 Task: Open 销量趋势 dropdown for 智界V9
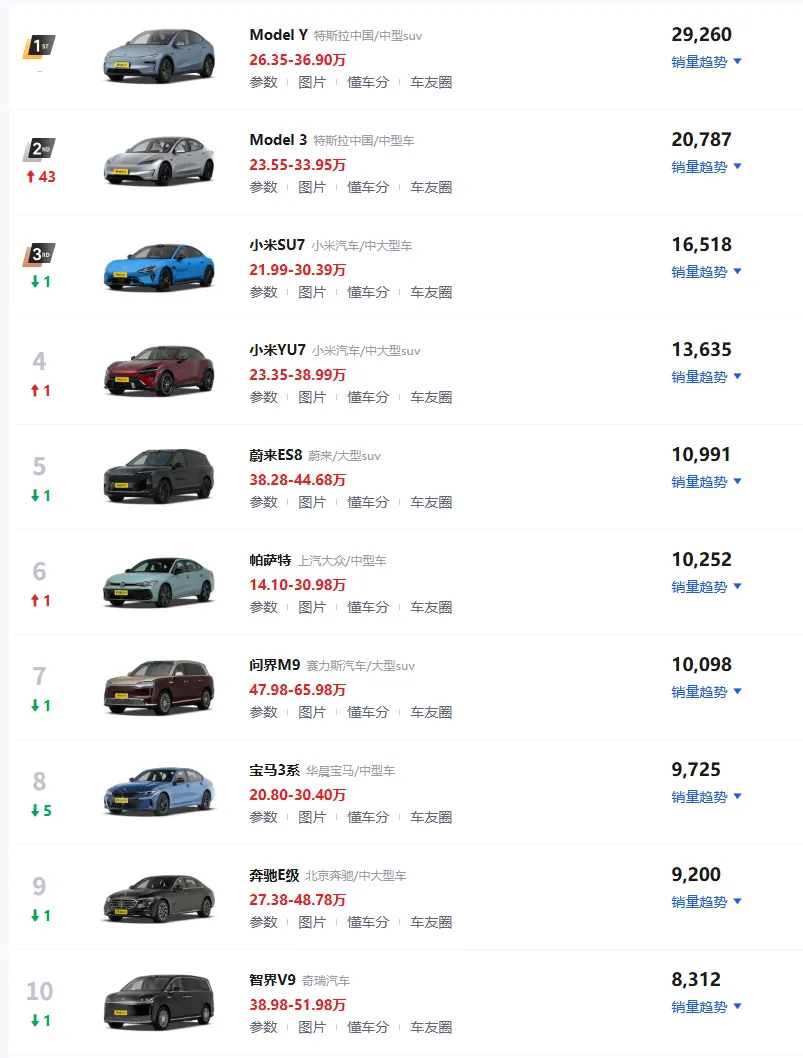707,1007
